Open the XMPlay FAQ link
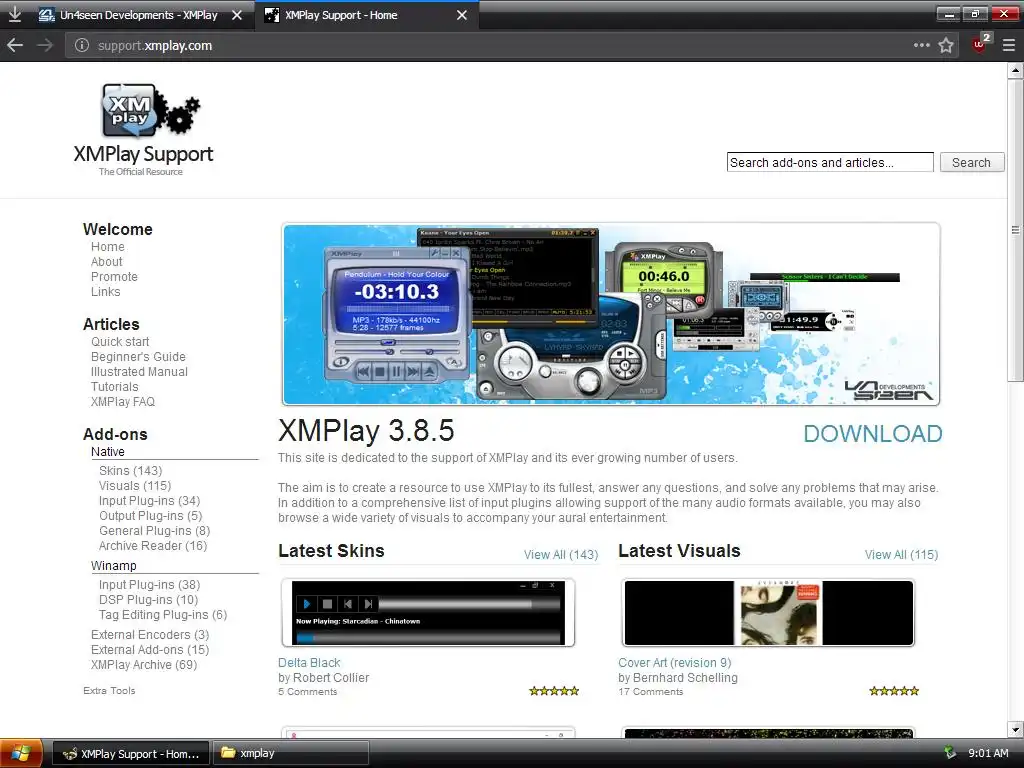This screenshot has width=1024, height=768. click(x=123, y=402)
